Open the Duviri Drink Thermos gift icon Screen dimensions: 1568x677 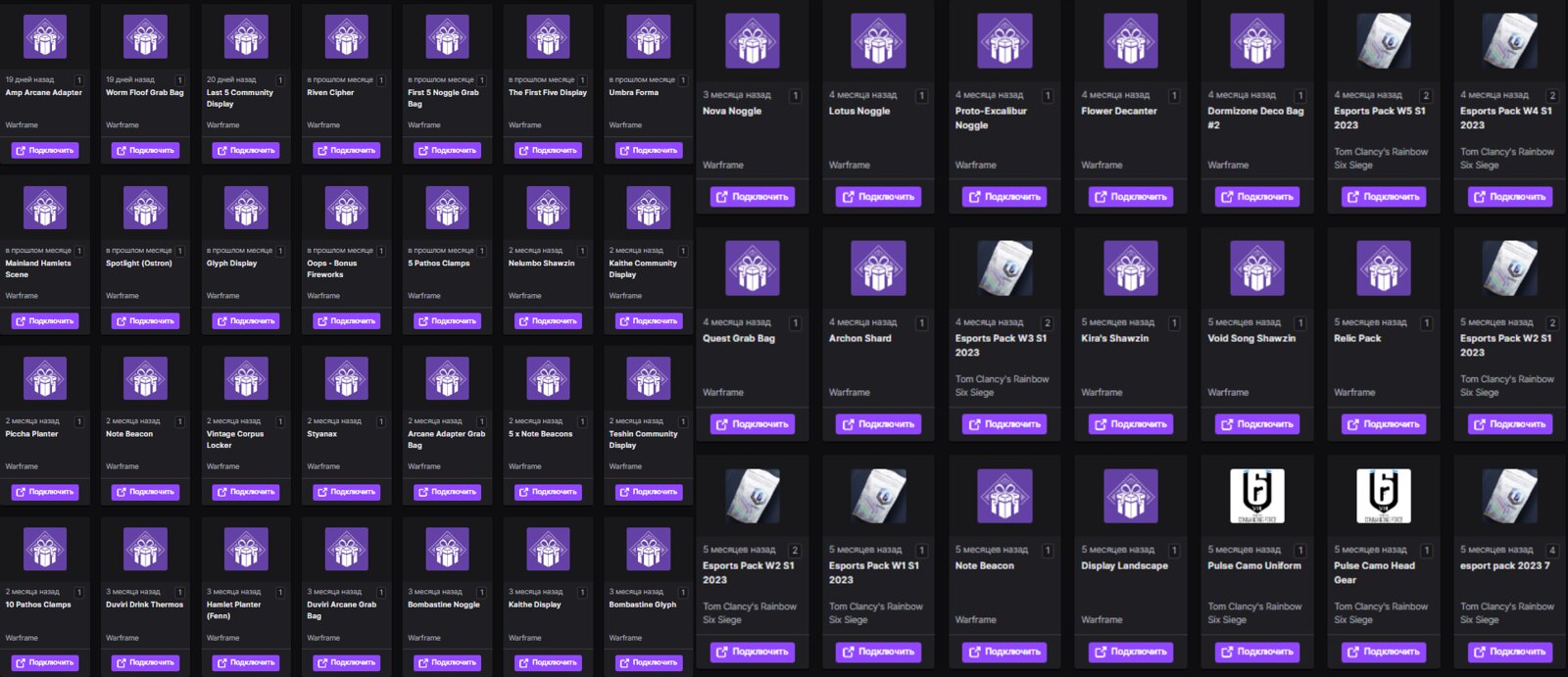[145, 549]
